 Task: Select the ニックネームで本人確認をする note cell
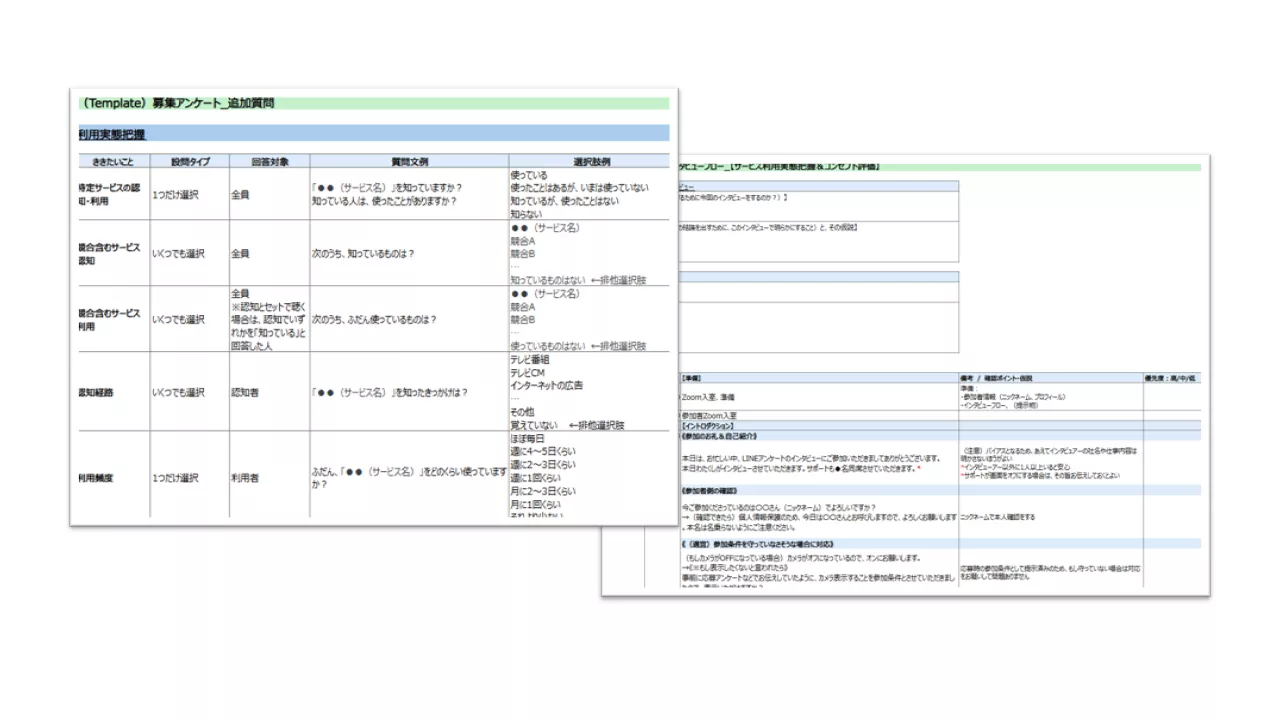tap(997, 517)
